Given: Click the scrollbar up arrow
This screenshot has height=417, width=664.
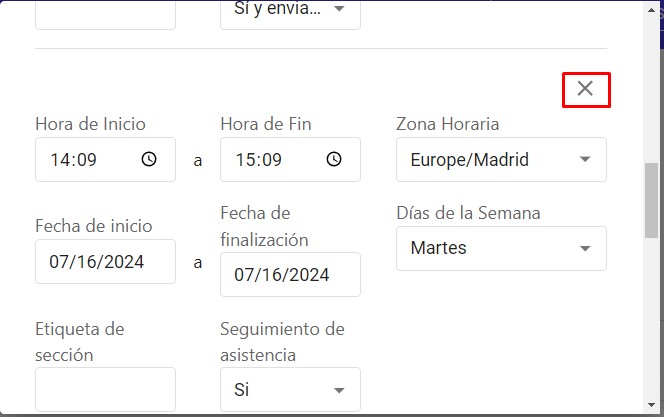Looking at the screenshot, I should (x=651, y=10).
